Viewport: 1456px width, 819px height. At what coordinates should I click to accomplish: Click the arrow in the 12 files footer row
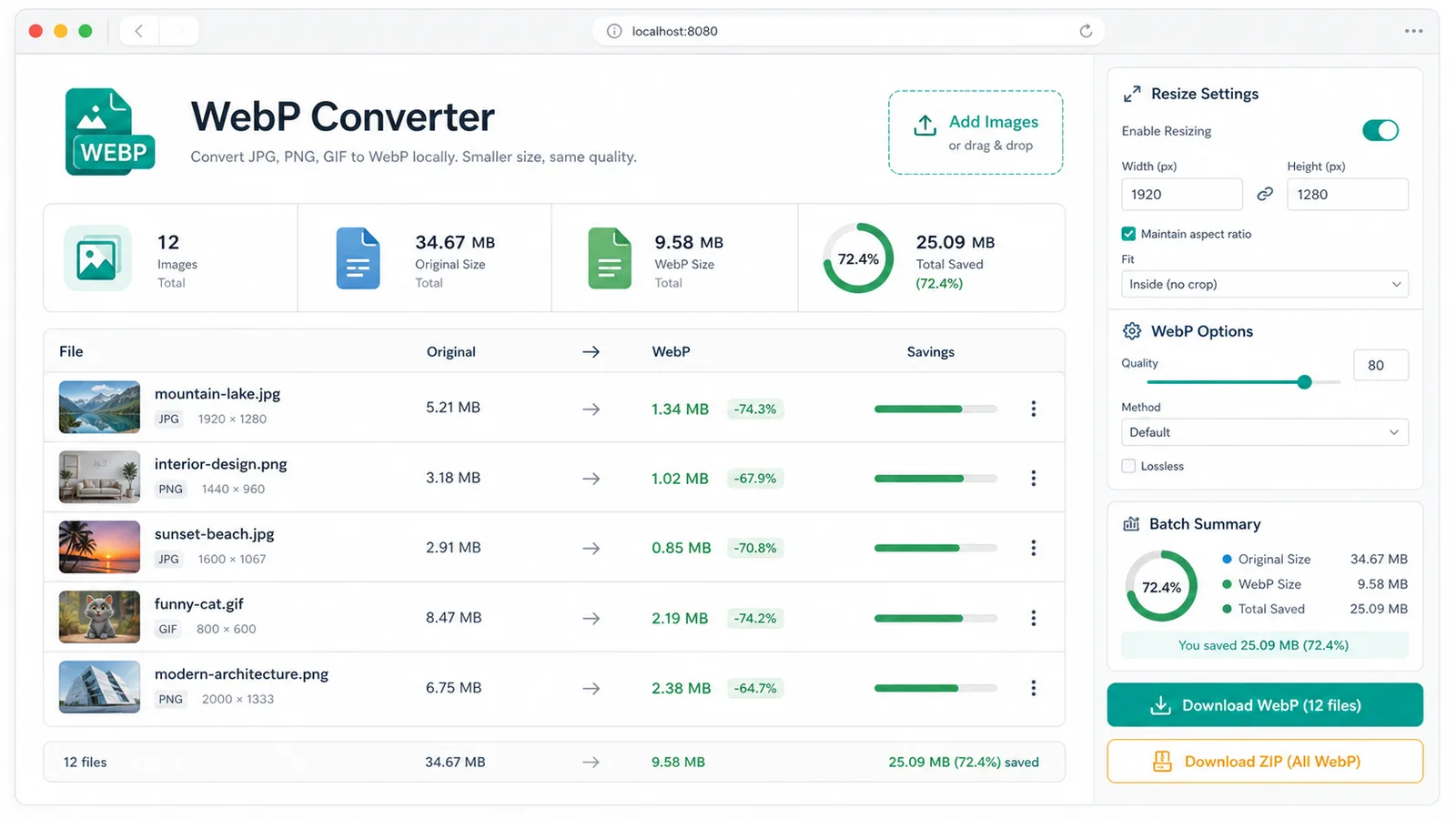pyautogui.click(x=591, y=763)
